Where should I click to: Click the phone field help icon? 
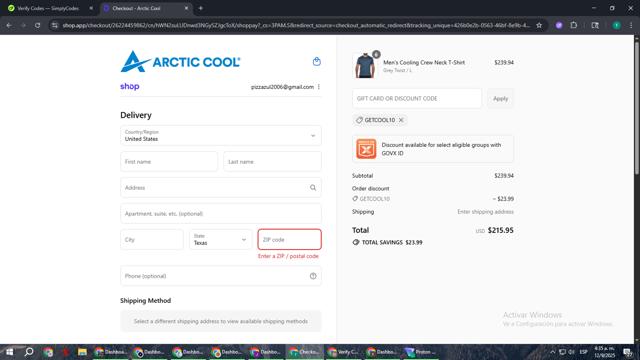[313, 276]
